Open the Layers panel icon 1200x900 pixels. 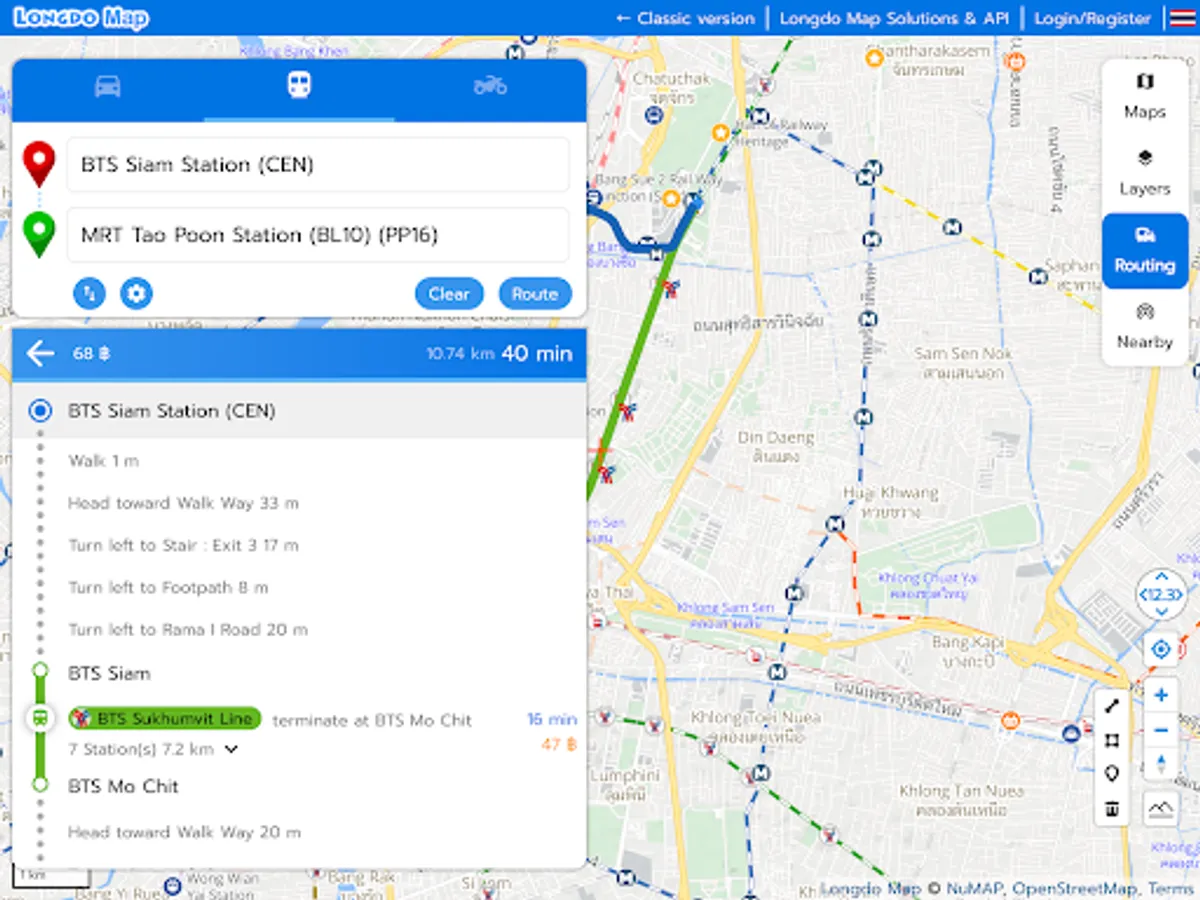1144,172
